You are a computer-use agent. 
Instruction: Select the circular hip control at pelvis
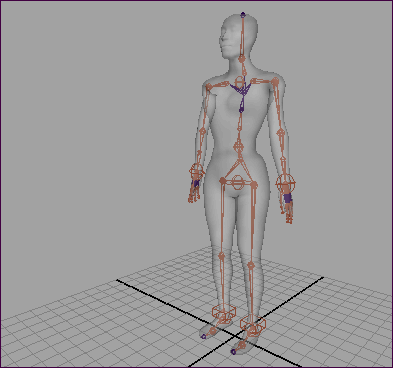click(237, 183)
